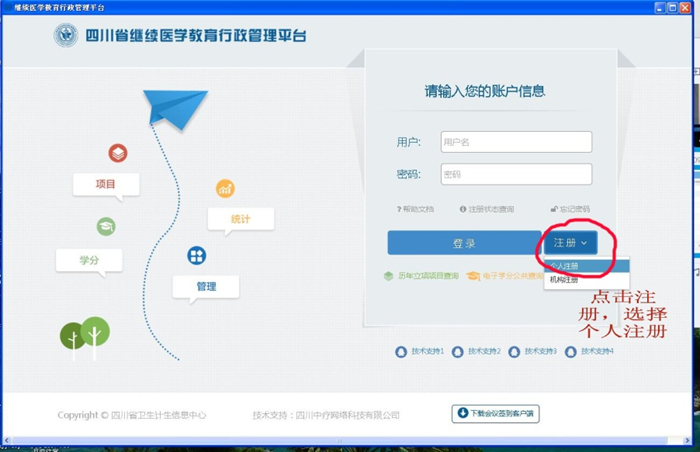Click the green 学分 graduation cap icon
Image resolution: width=700 pixels, height=452 pixels.
pyautogui.click(x=105, y=227)
